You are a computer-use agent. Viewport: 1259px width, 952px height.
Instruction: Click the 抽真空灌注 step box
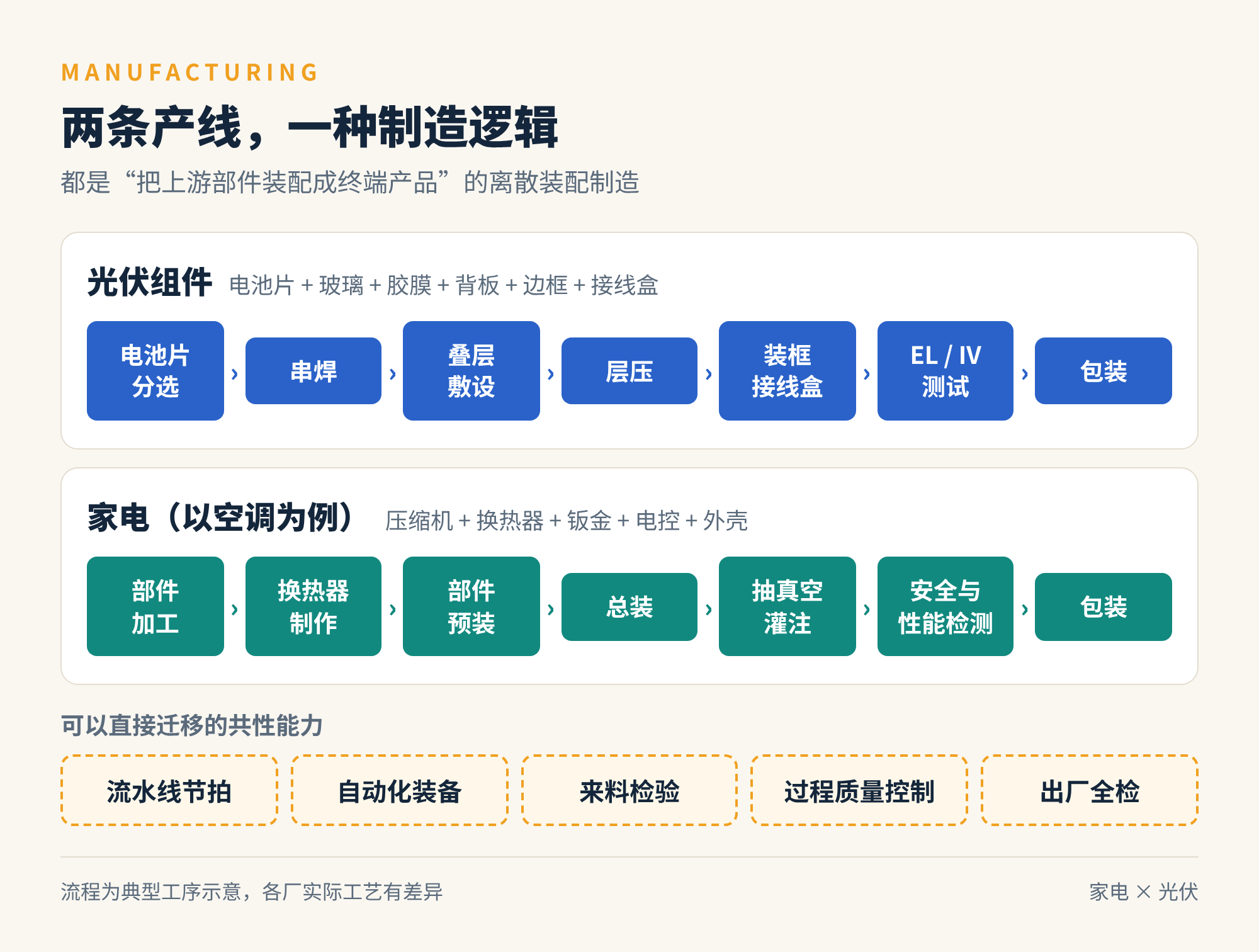788,606
